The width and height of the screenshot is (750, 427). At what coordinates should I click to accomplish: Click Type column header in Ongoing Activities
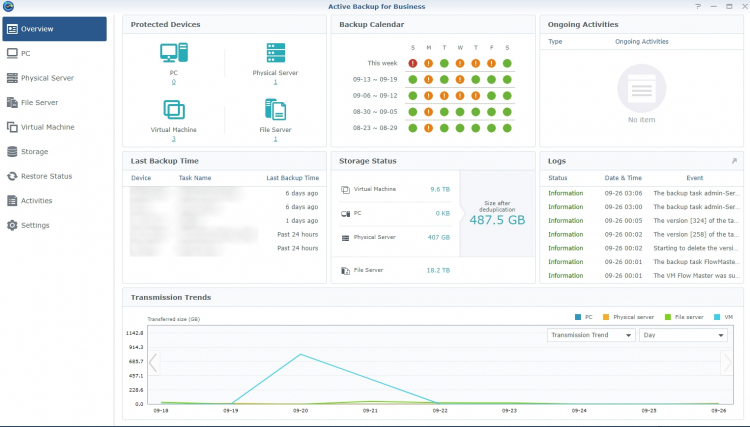click(555, 42)
